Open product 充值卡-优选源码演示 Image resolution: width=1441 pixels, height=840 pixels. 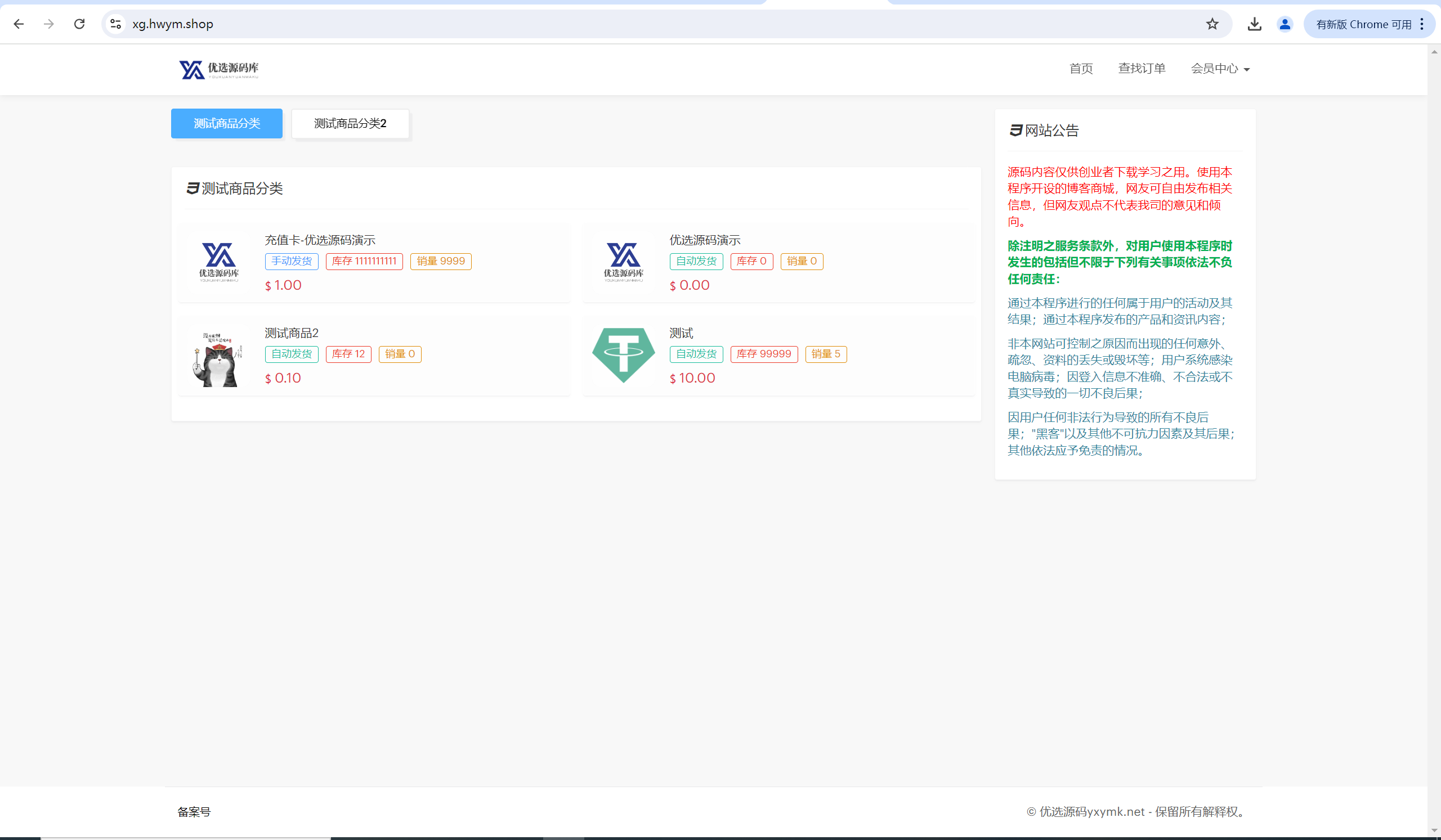pyautogui.click(x=320, y=240)
